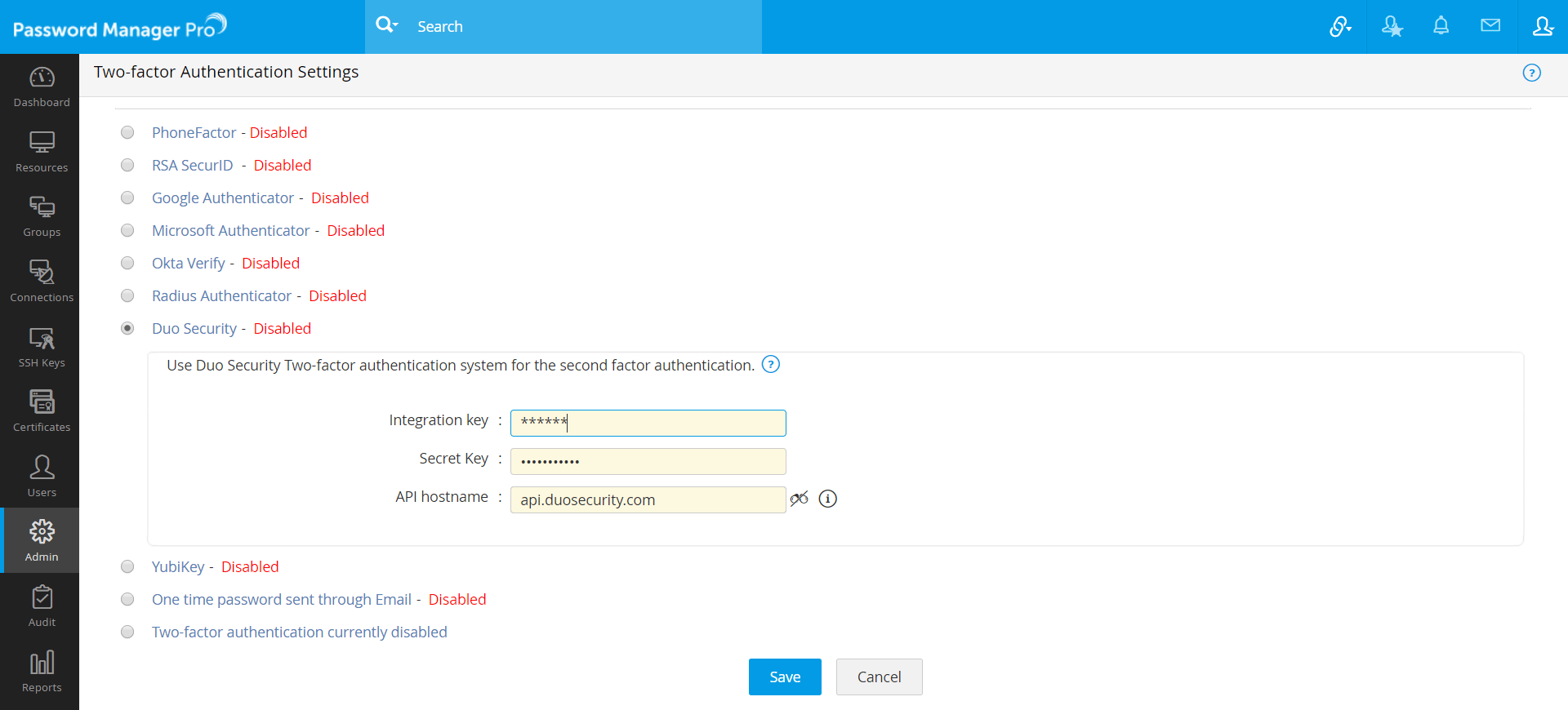Open the Connections section

(42, 282)
